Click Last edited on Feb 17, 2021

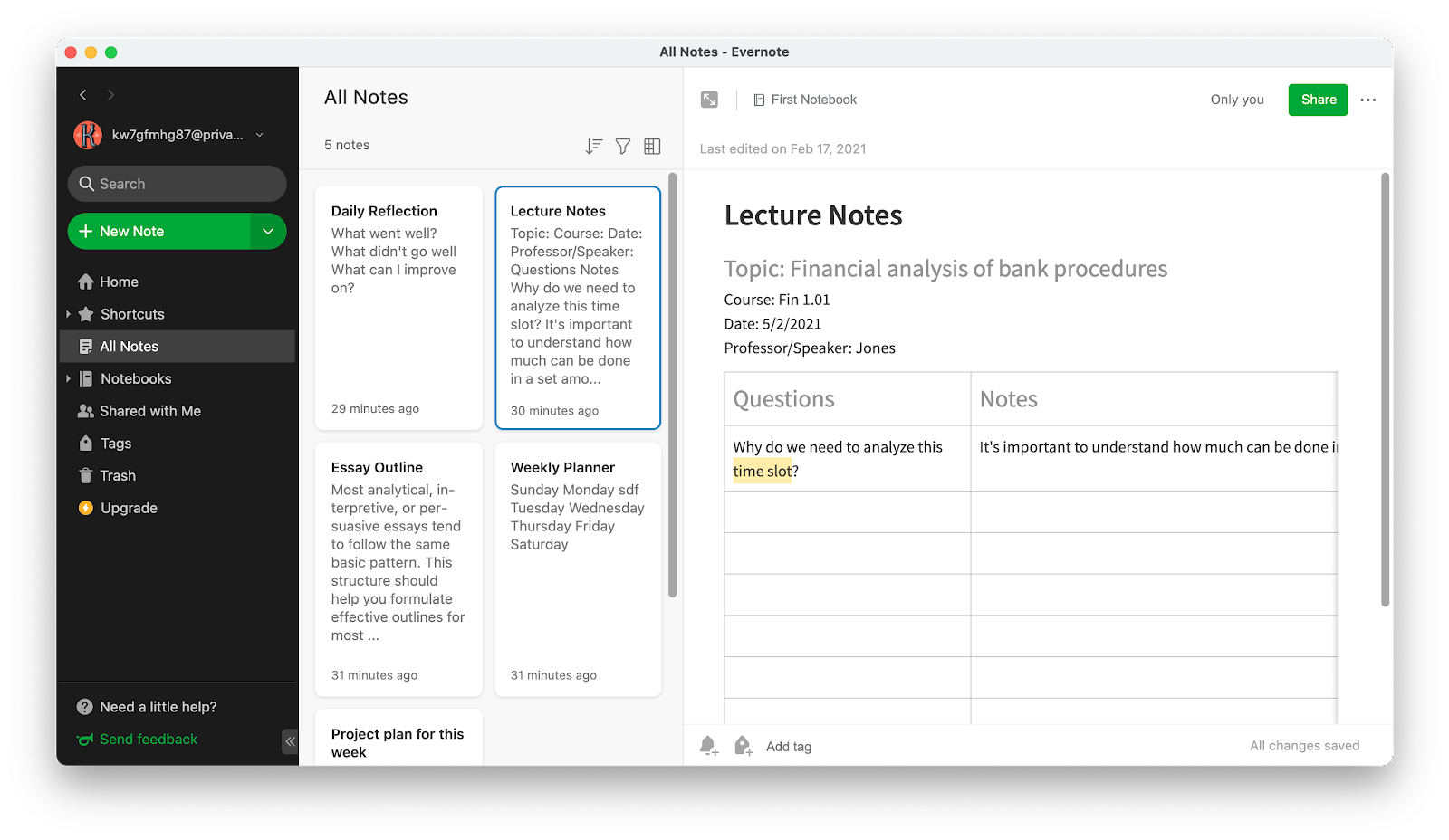click(782, 148)
